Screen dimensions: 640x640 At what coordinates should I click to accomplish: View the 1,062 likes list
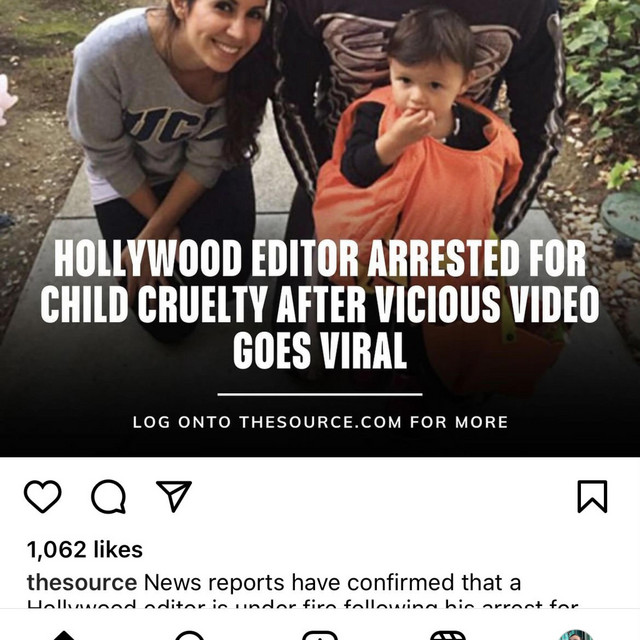tap(85, 549)
